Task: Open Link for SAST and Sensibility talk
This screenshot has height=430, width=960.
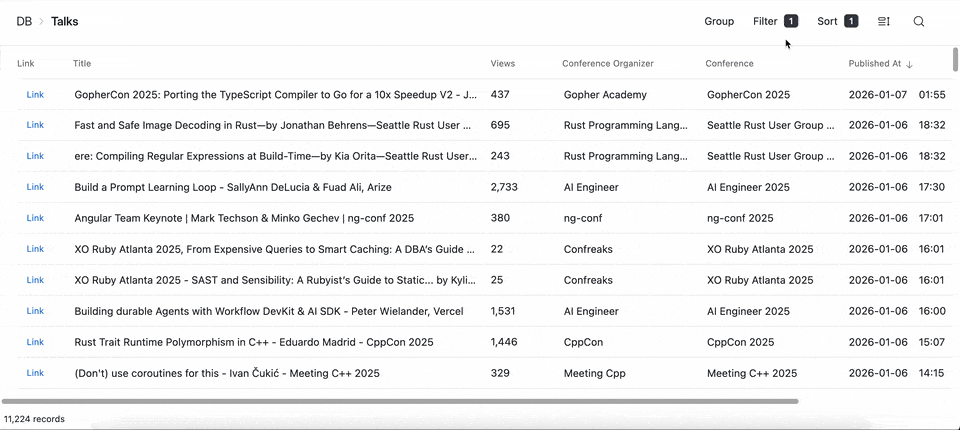Action: pyautogui.click(x=35, y=279)
